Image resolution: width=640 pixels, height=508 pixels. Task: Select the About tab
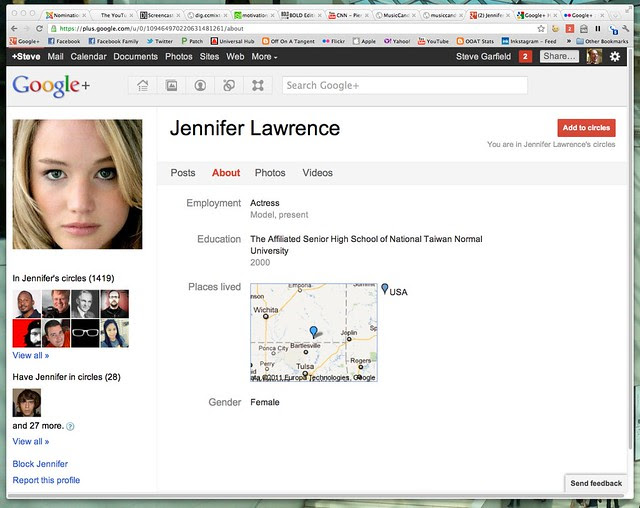[x=226, y=173]
